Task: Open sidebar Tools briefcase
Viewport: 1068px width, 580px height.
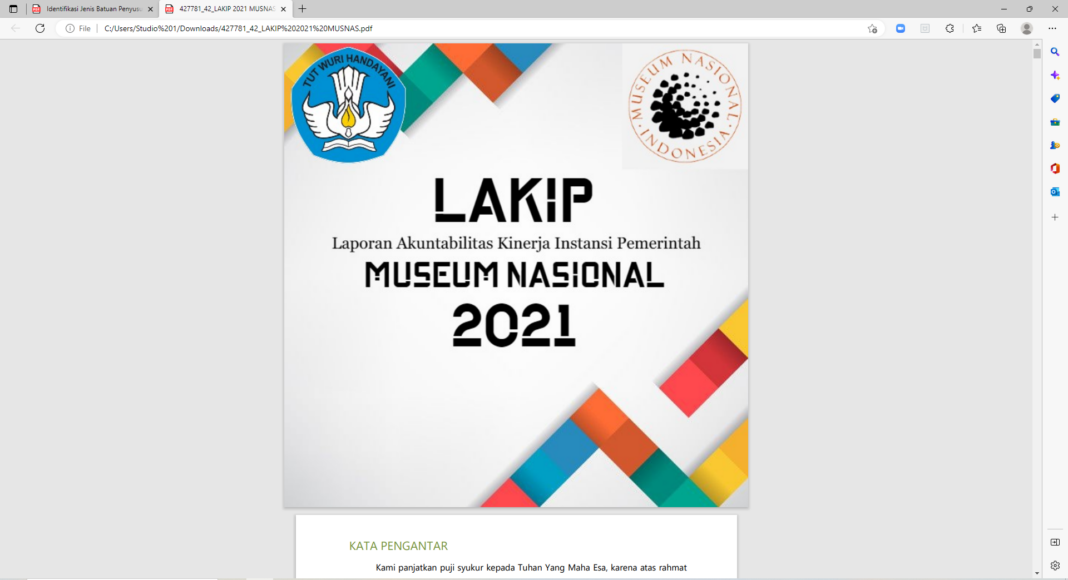Action: [1055, 123]
